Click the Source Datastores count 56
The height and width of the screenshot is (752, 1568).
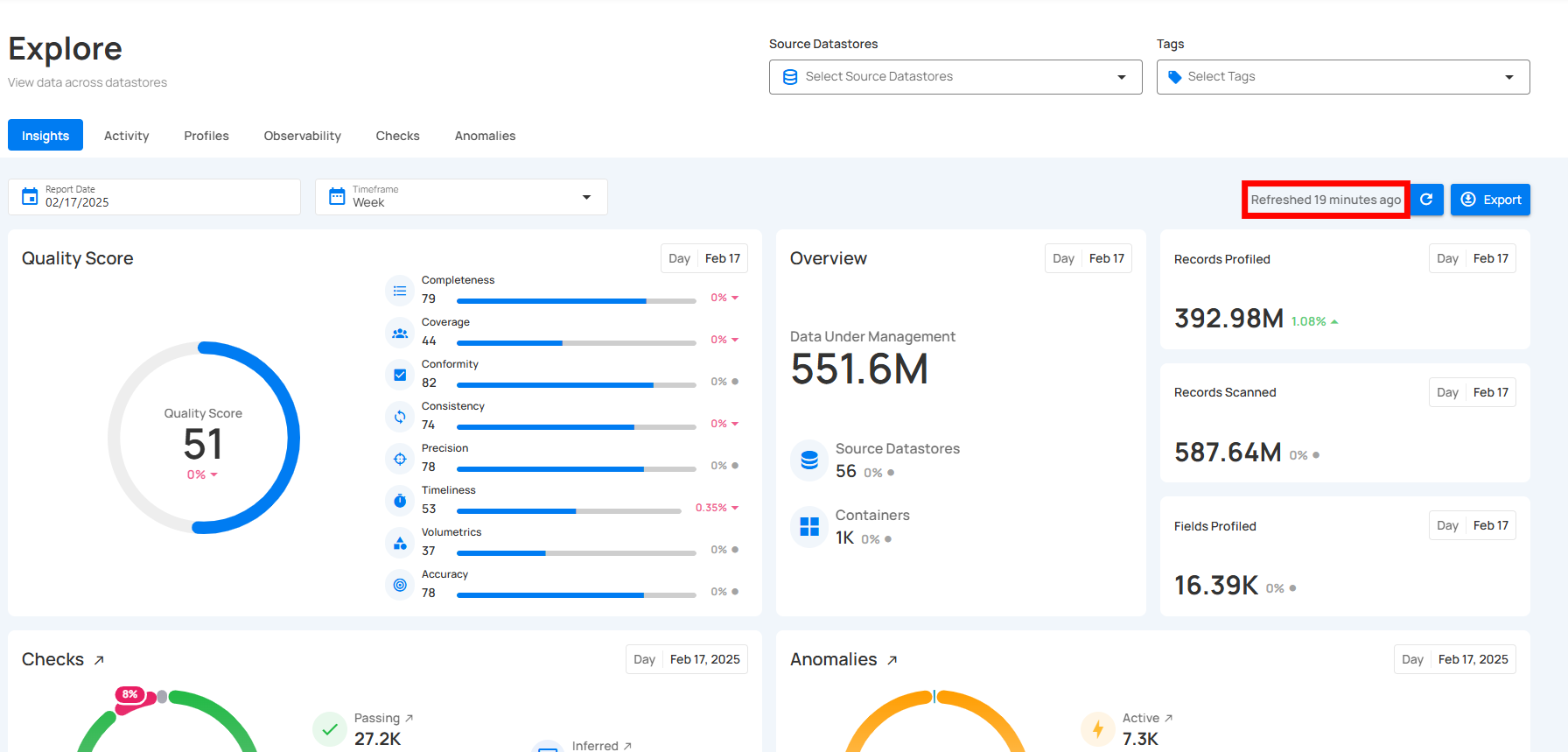coord(846,471)
